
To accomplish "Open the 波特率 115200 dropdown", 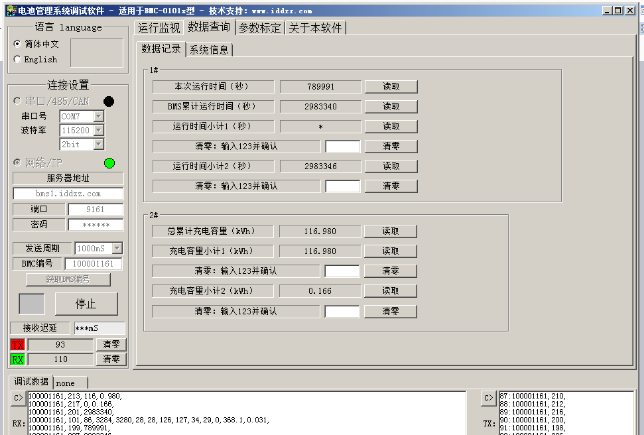I will 99,130.
